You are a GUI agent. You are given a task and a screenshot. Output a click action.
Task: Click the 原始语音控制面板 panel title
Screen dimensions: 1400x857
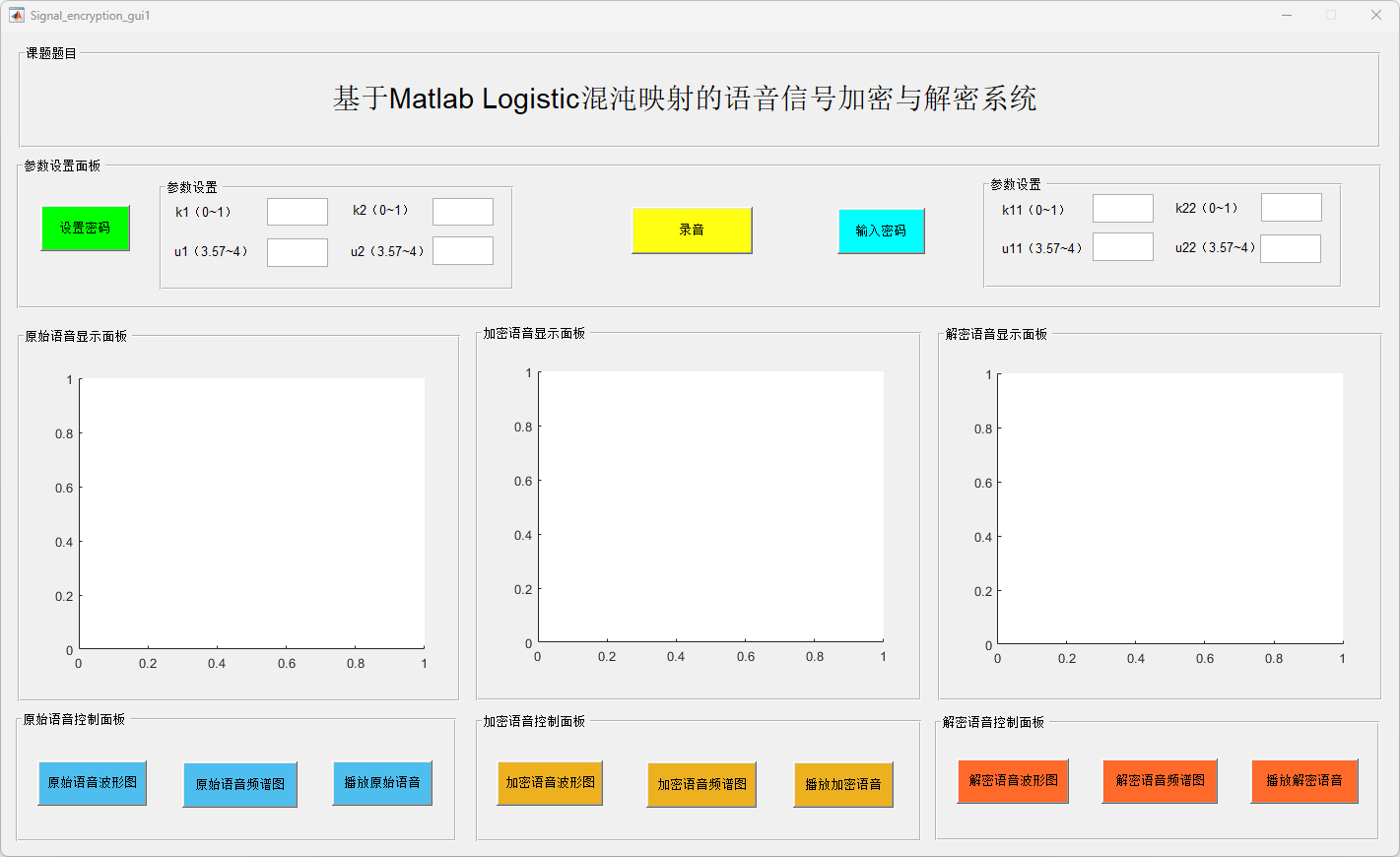coord(75,720)
